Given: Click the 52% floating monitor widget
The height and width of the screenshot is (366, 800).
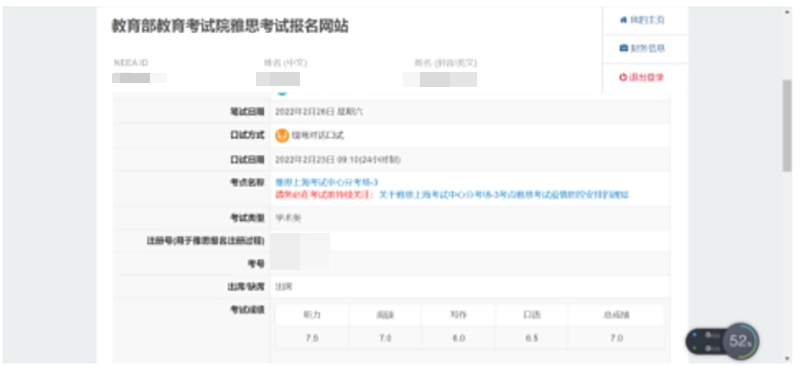Looking at the screenshot, I should [740, 341].
